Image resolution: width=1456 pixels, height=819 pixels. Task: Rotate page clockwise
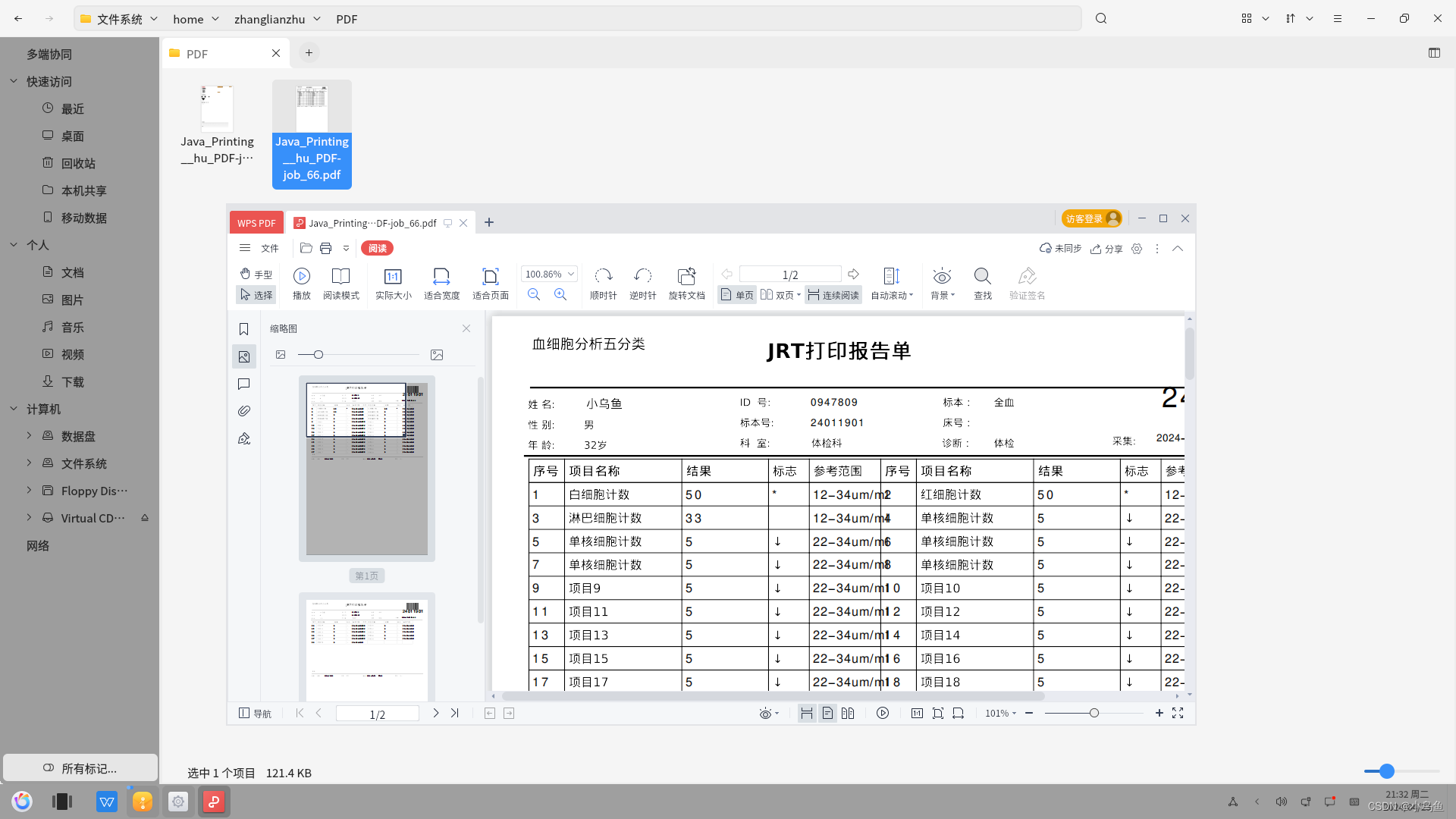pos(604,284)
